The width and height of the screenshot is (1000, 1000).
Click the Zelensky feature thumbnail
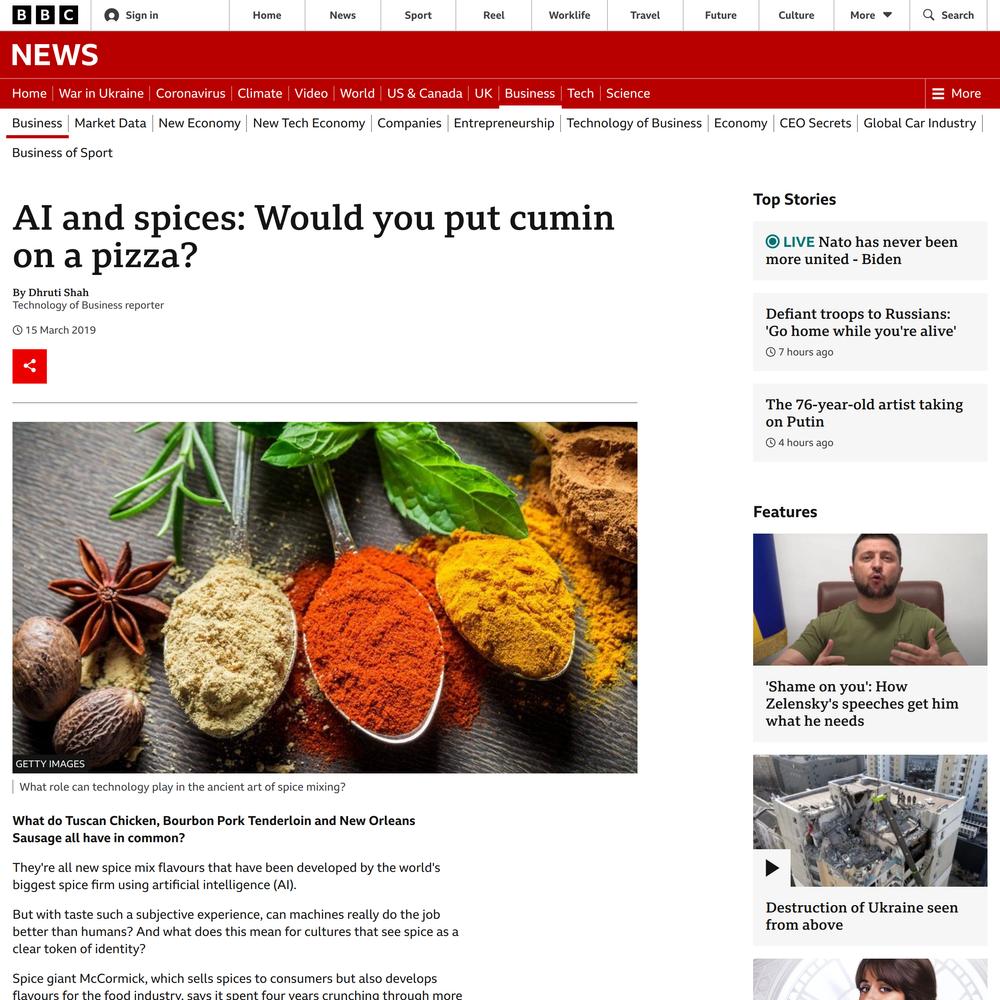[870, 599]
